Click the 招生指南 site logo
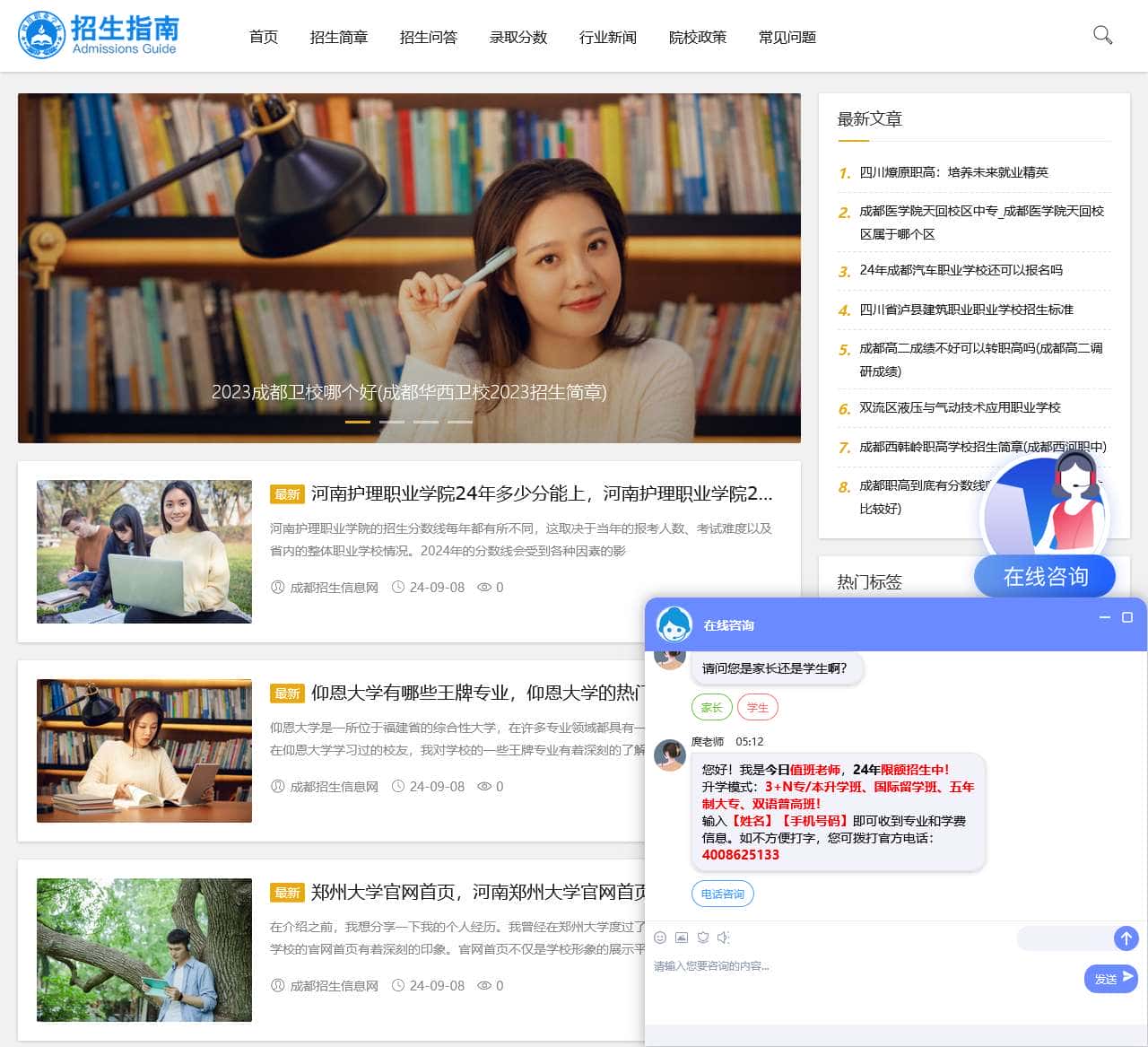1148x1047 pixels. point(99,36)
